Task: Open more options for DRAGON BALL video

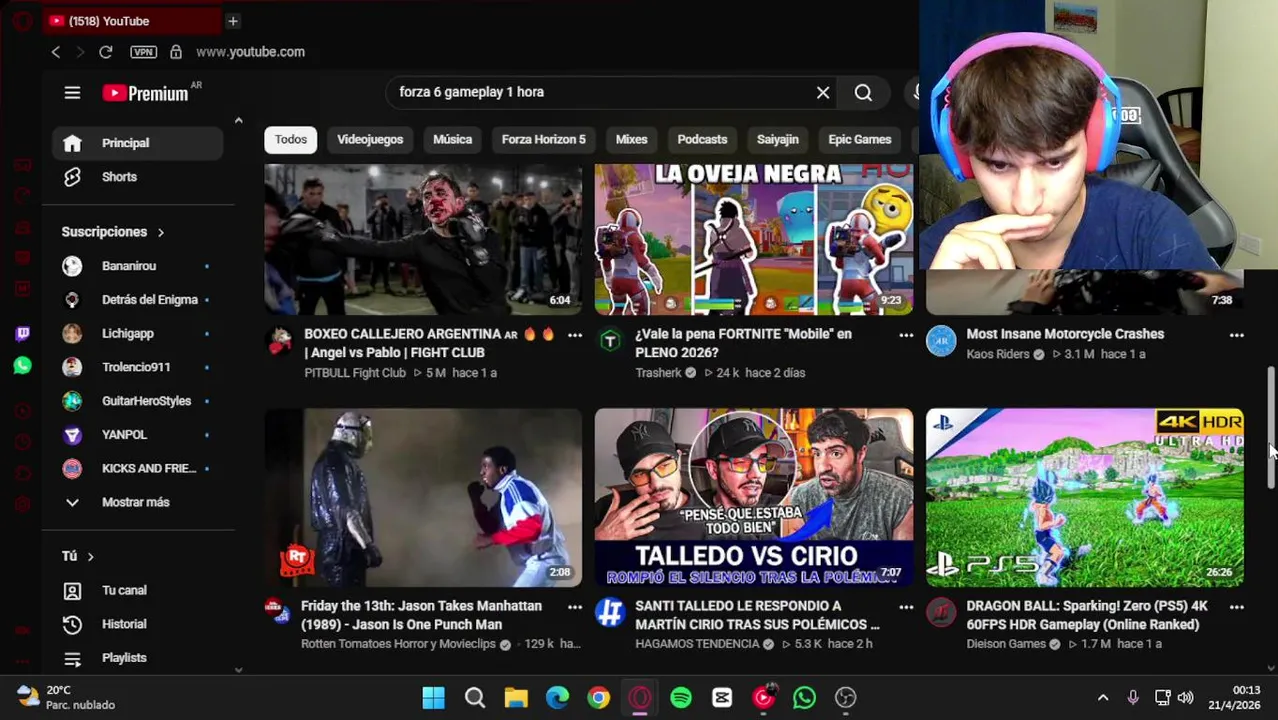Action: point(1237,607)
